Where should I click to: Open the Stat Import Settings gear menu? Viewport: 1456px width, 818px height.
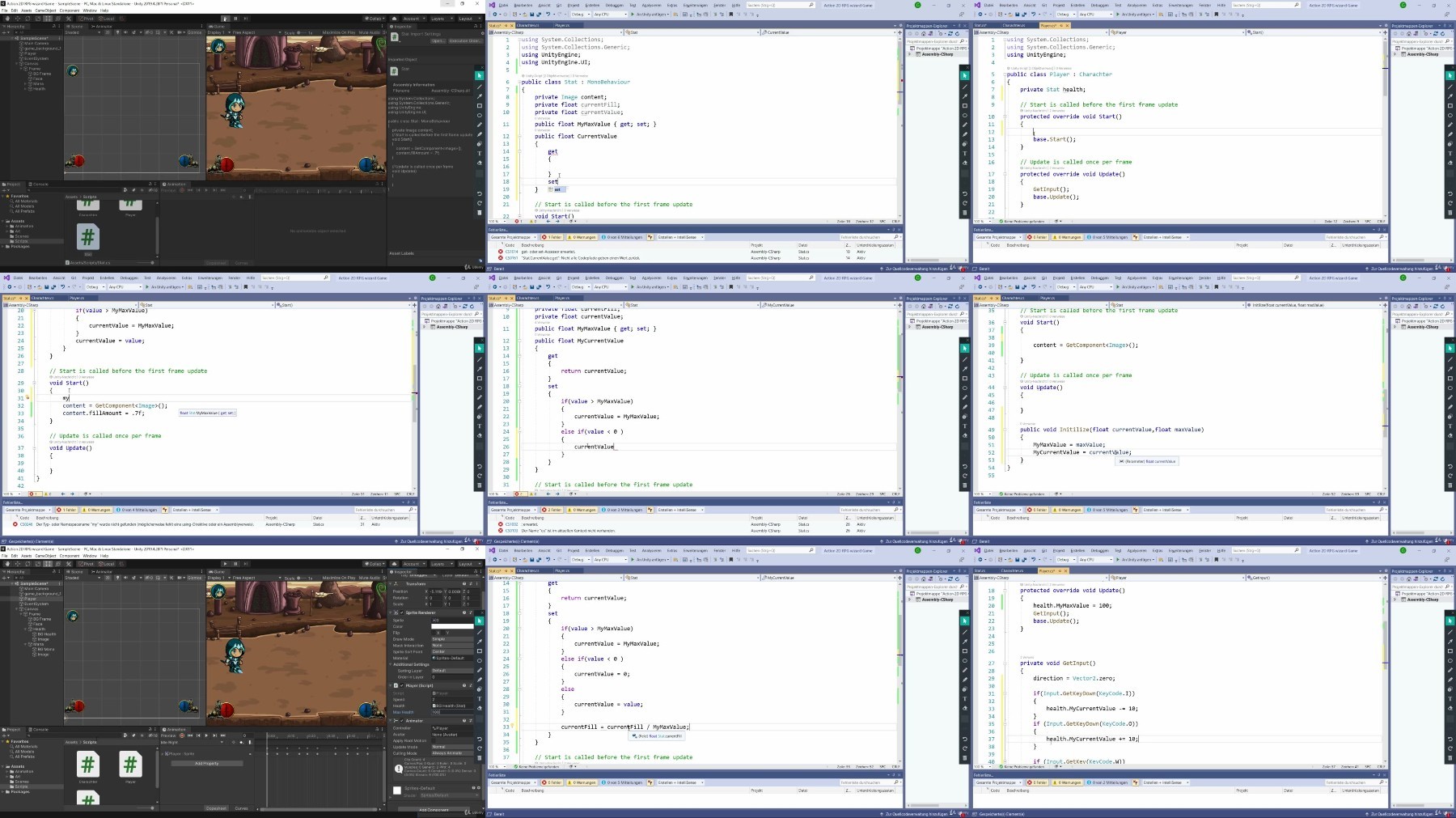[x=483, y=33]
